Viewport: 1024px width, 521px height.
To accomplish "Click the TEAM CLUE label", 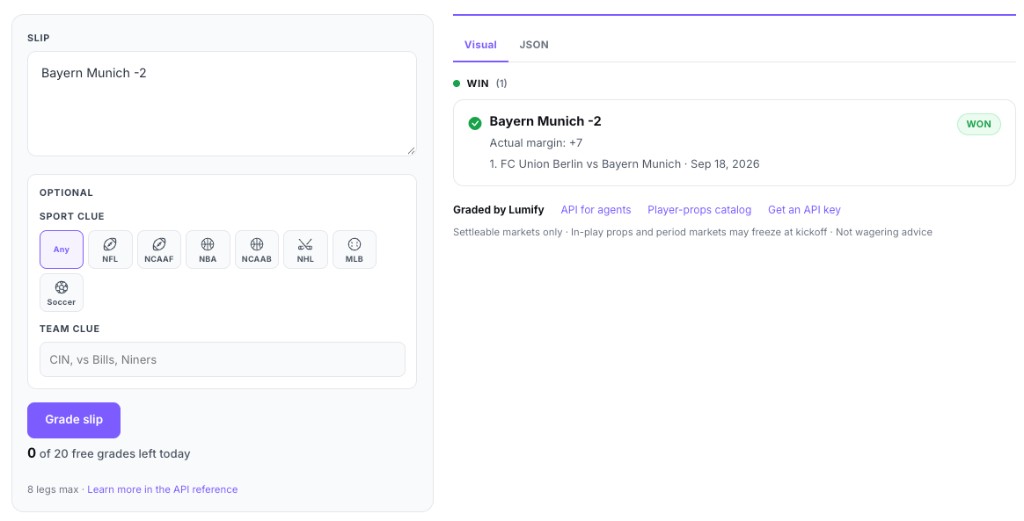I will [69, 328].
